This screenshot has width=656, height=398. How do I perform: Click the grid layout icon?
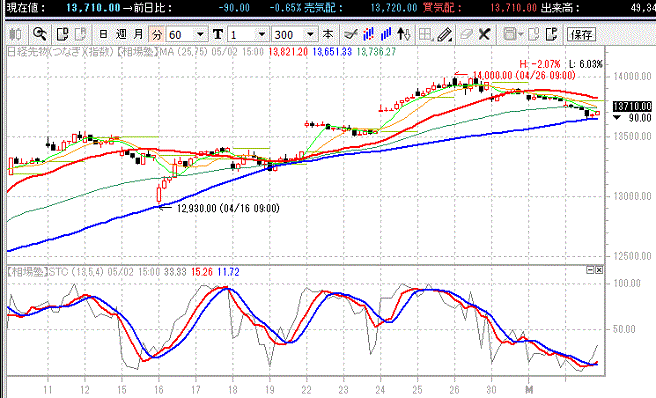[426, 34]
